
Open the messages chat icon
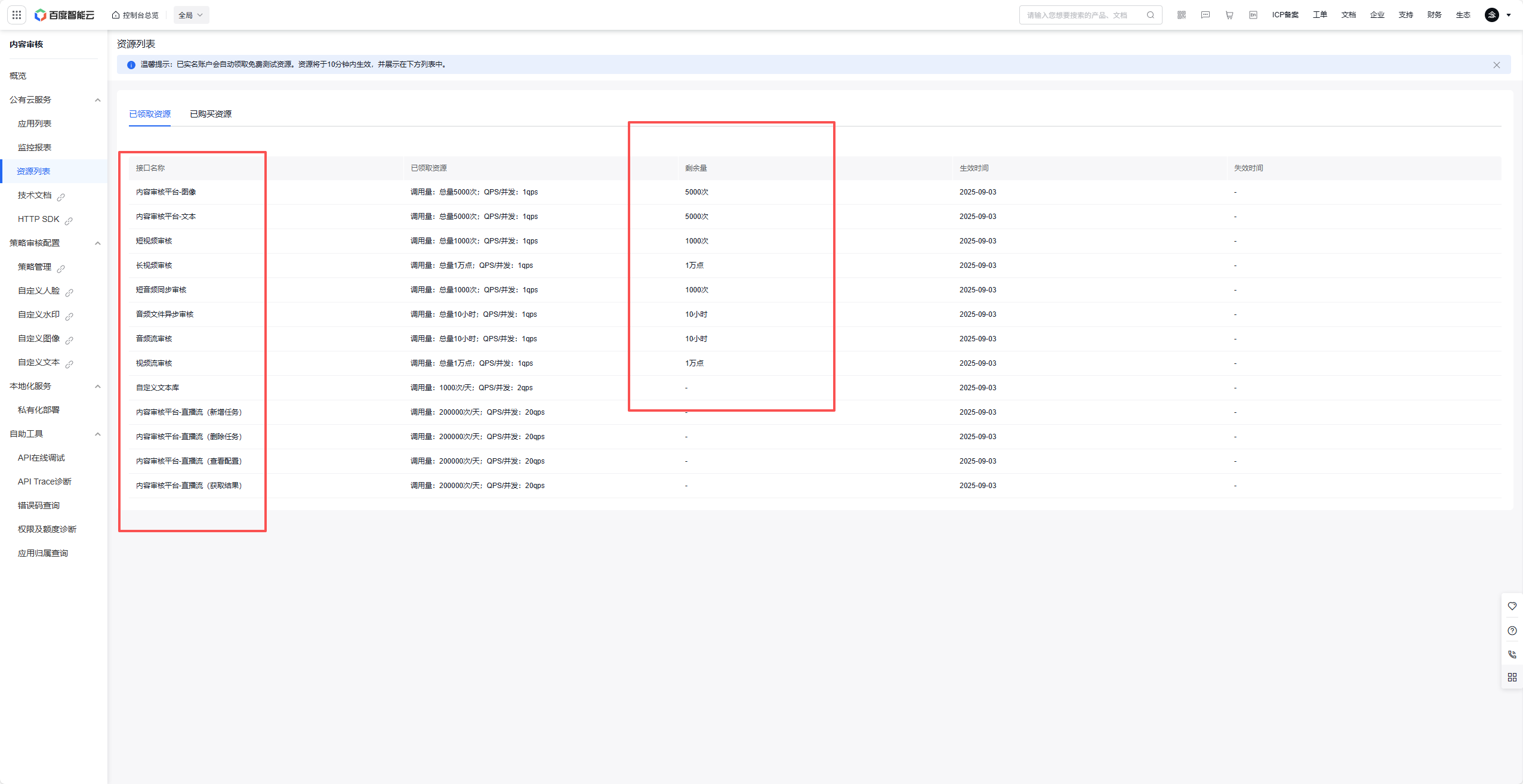pyautogui.click(x=1205, y=15)
